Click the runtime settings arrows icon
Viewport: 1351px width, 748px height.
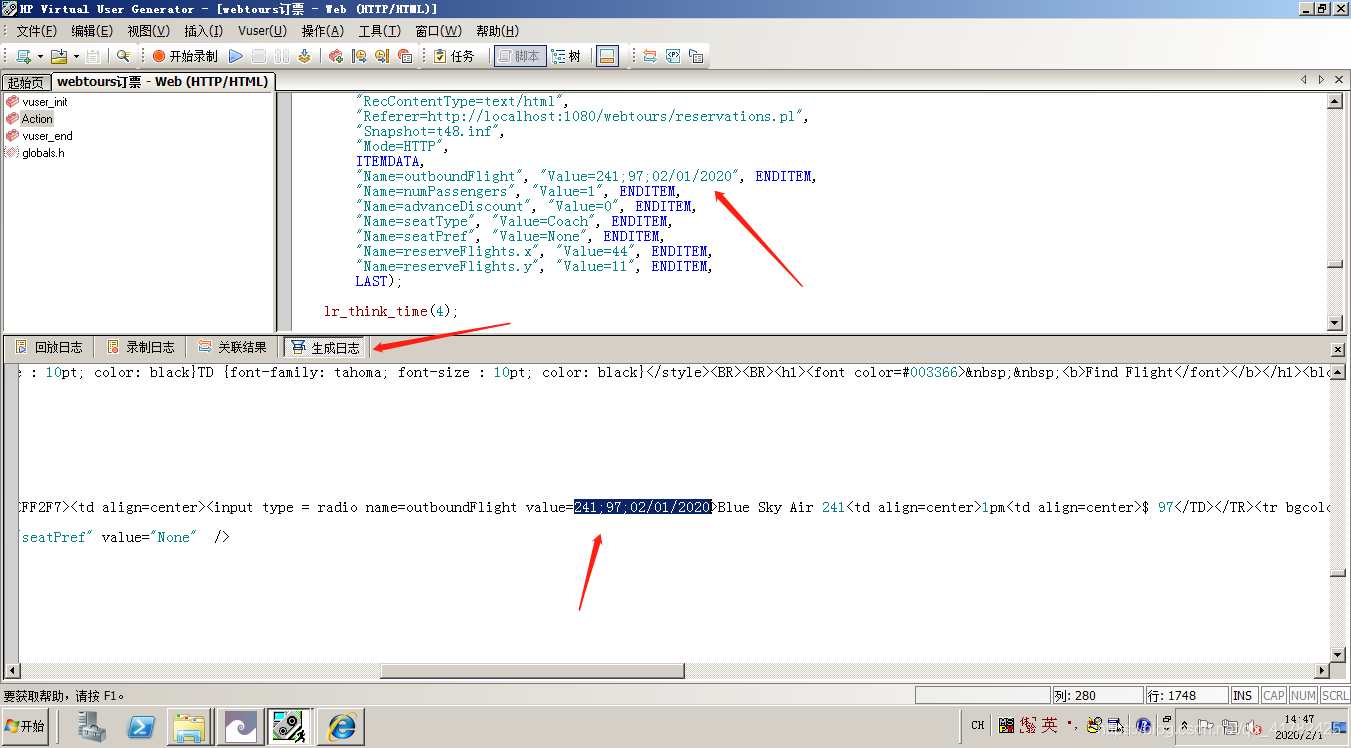tap(650, 56)
